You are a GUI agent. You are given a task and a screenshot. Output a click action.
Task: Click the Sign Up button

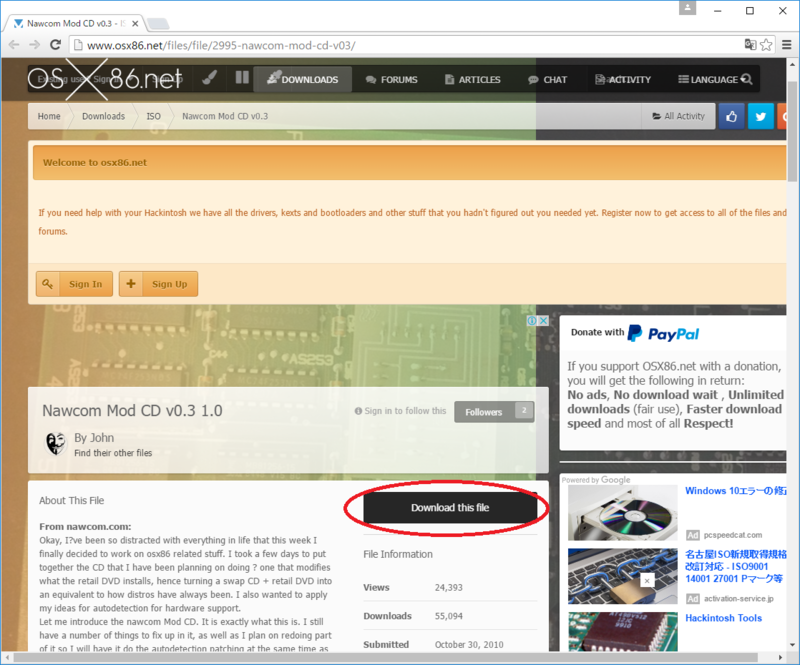pyautogui.click(x=158, y=284)
